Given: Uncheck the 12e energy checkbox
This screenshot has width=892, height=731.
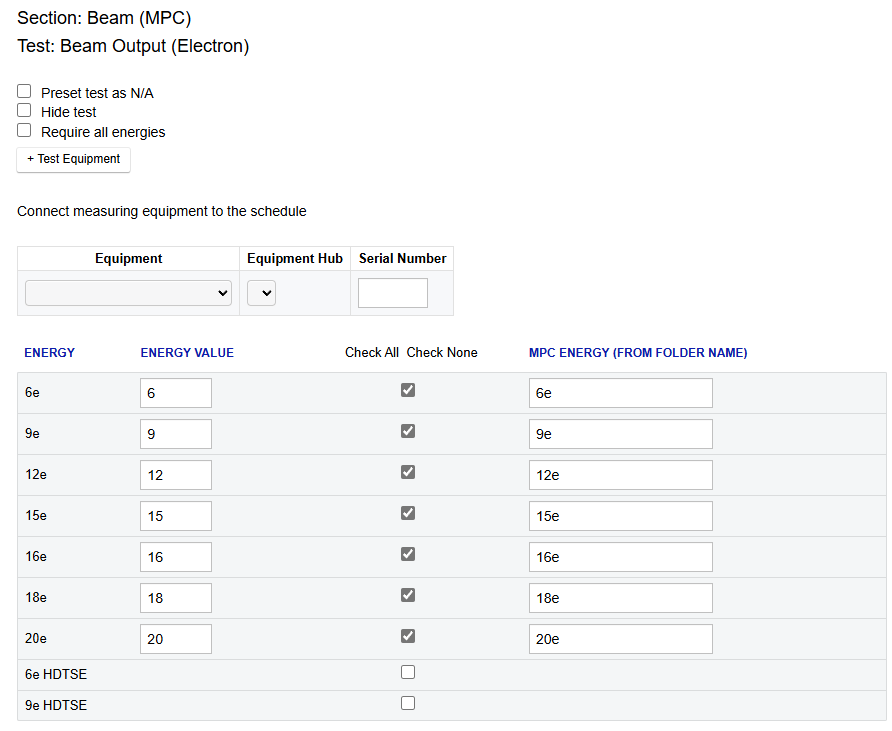Looking at the screenshot, I should 408,472.
